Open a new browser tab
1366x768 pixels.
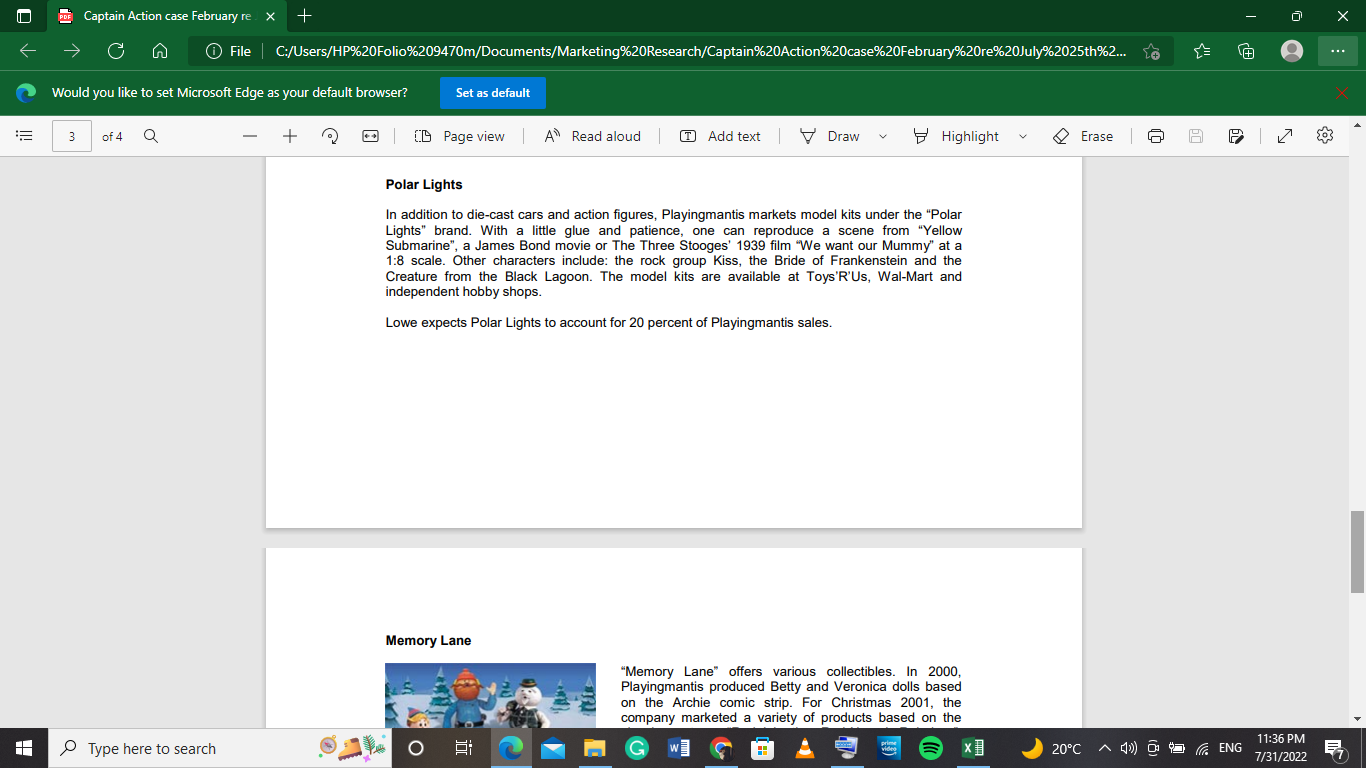tap(305, 16)
